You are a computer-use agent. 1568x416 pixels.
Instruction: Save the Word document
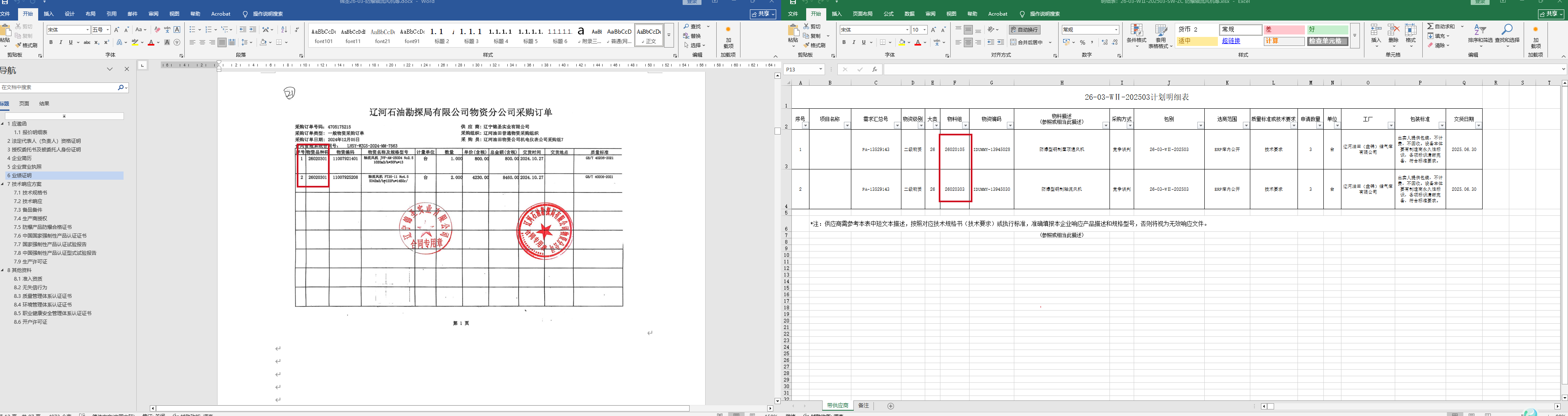tap(5, 2)
